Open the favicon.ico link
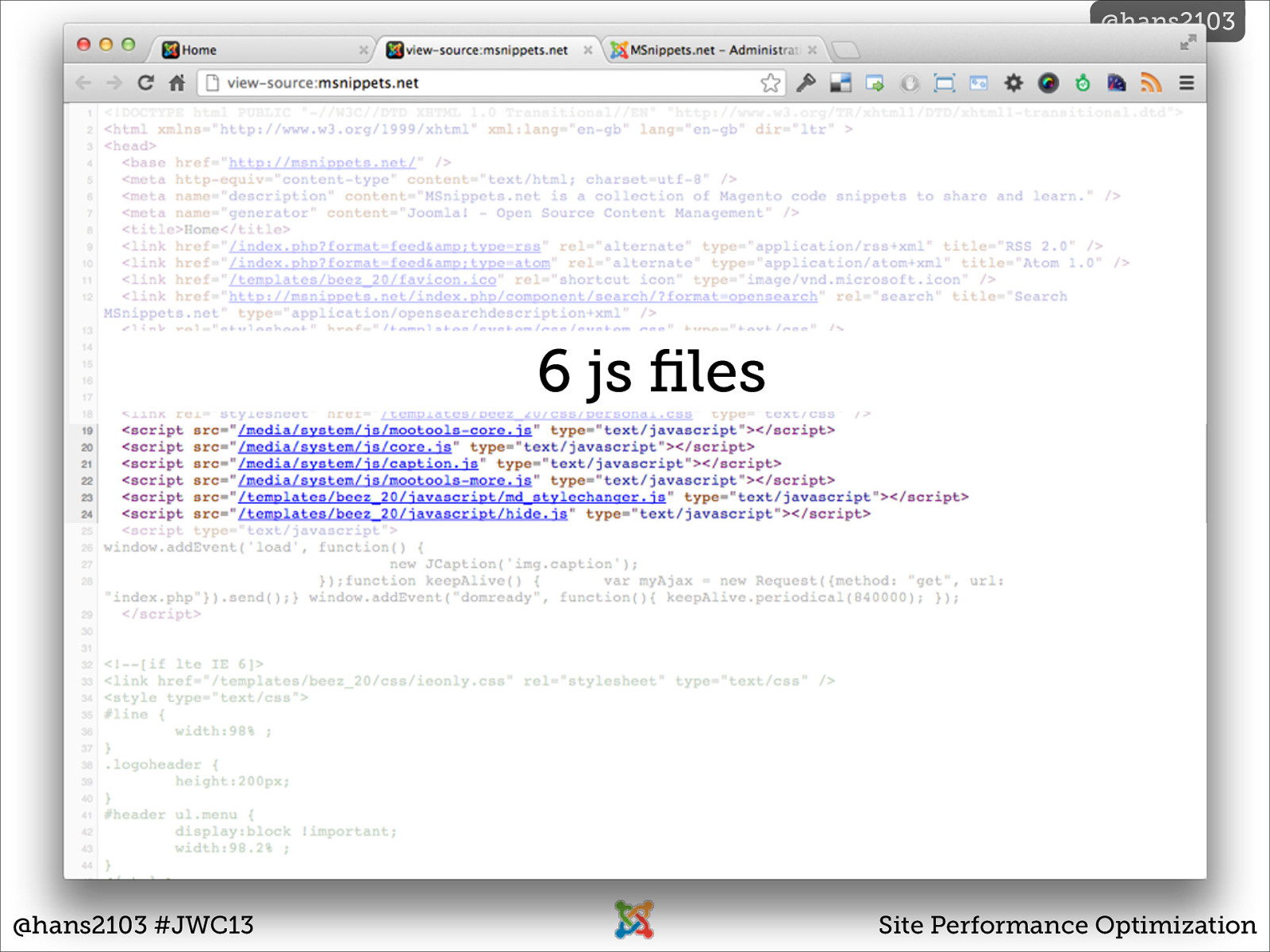1270x952 pixels. tap(363, 280)
